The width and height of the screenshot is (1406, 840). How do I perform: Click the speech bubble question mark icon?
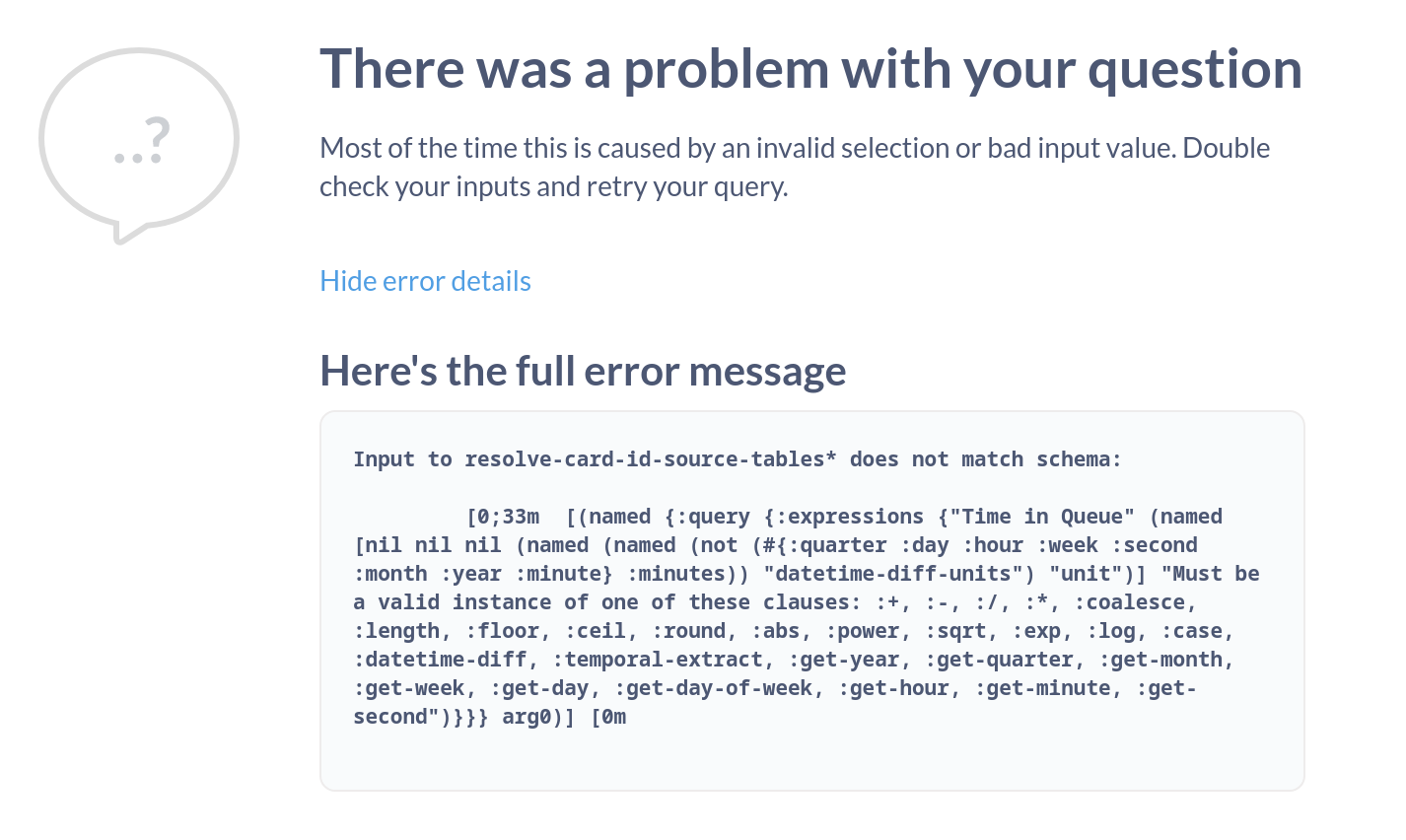pyautogui.click(x=138, y=138)
